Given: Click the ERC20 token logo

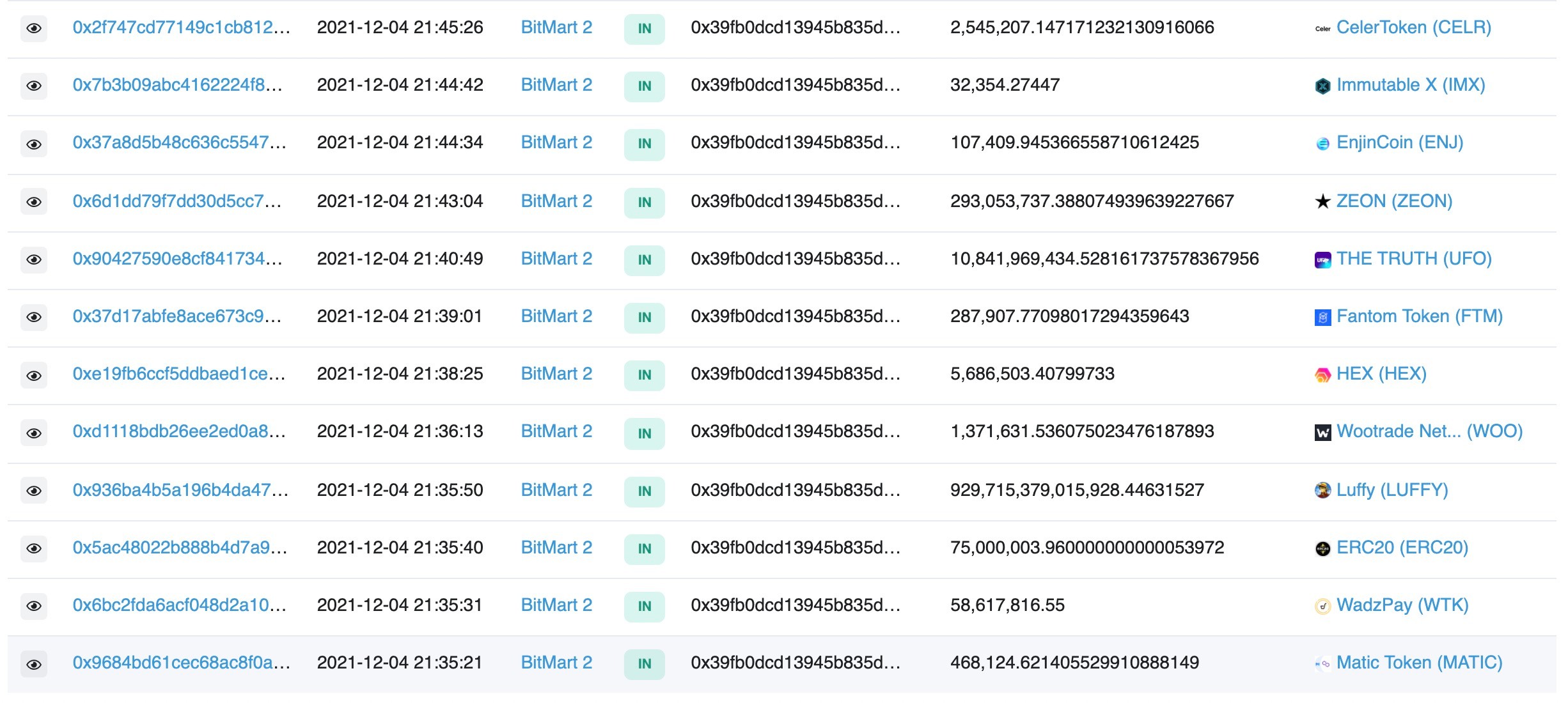Looking at the screenshot, I should click(1322, 548).
